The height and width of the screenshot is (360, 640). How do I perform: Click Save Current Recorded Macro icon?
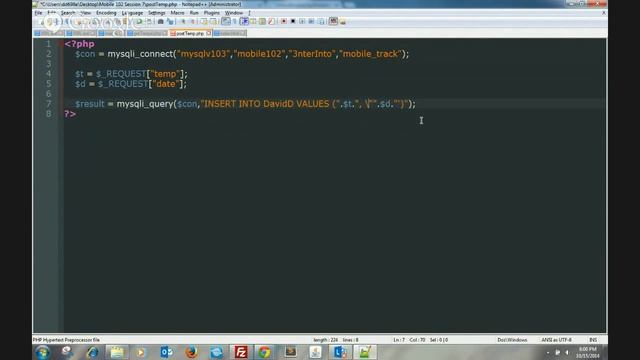[321, 21]
